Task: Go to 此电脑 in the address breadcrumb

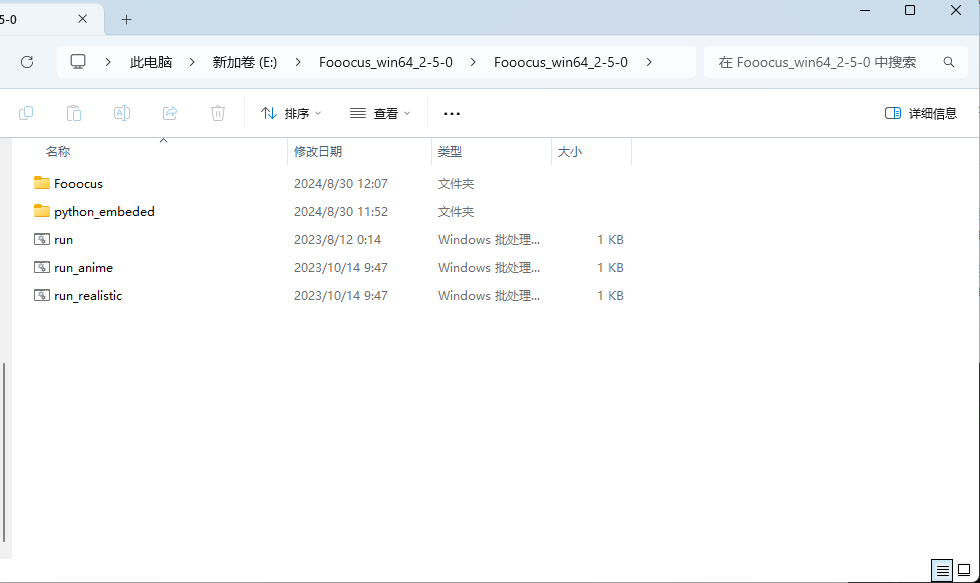Action: (151, 62)
